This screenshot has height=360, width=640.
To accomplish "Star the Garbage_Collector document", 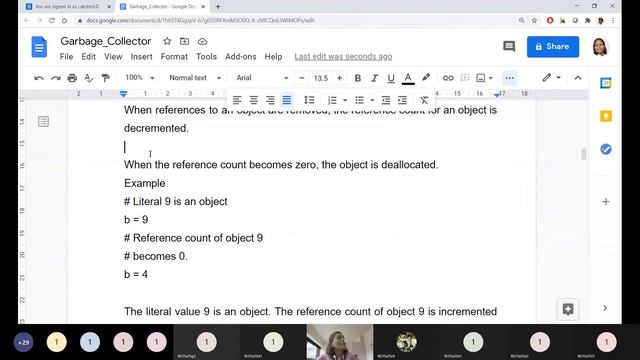I will pos(167,41).
